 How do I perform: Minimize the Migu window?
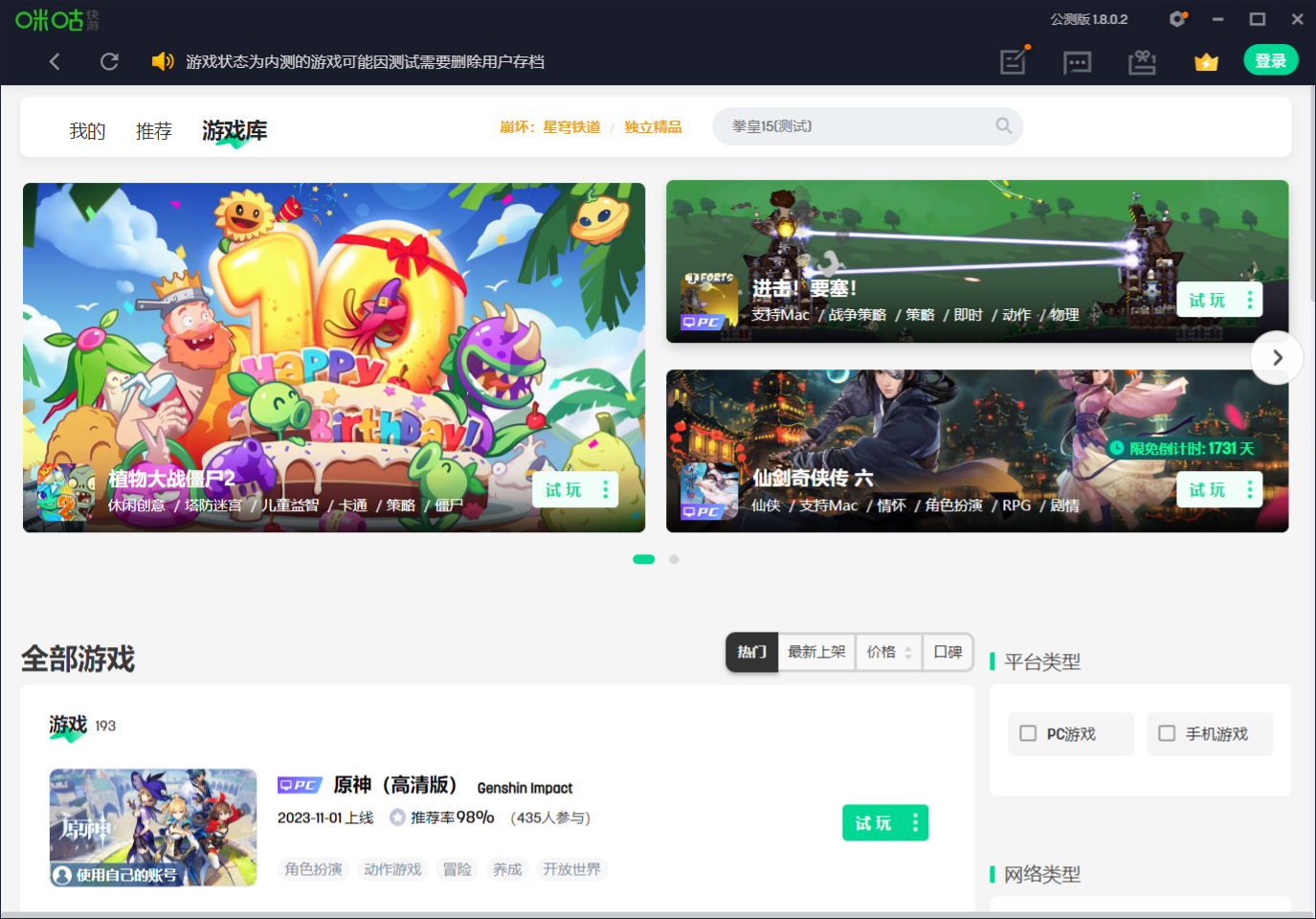pyautogui.click(x=1217, y=18)
